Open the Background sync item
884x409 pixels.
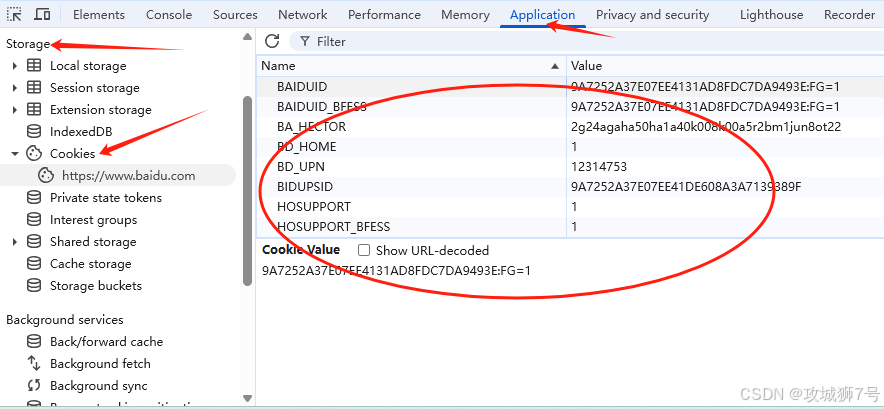pyautogui.click(x=98, y=385)
